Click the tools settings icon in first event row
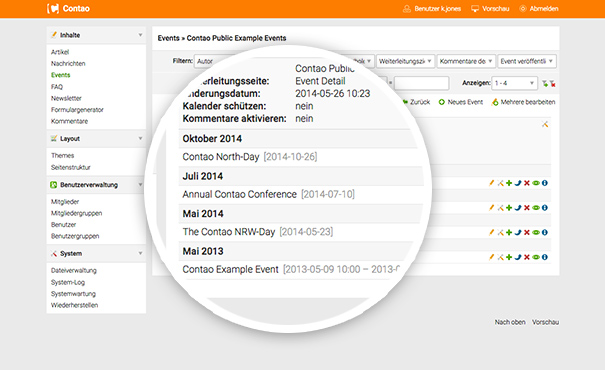Screen dimensions: 605x370 [x=500, y=183]
